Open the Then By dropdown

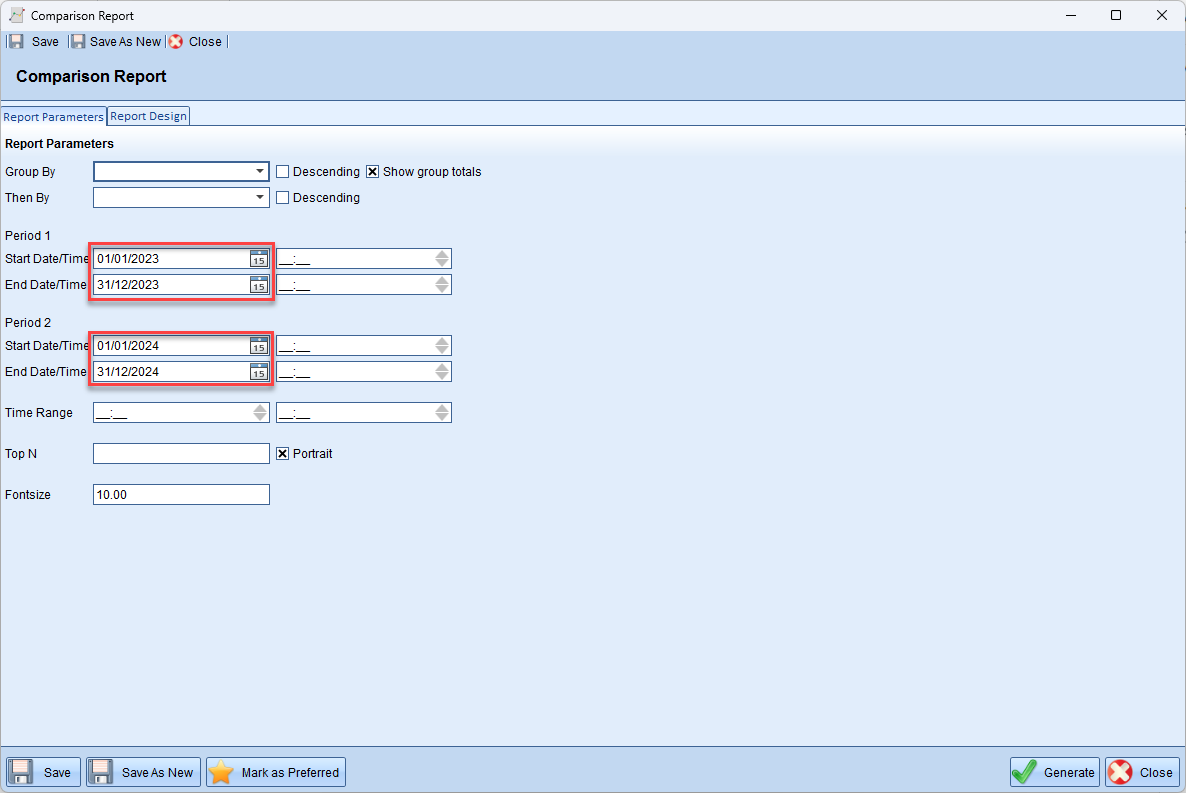coord(260,197)
